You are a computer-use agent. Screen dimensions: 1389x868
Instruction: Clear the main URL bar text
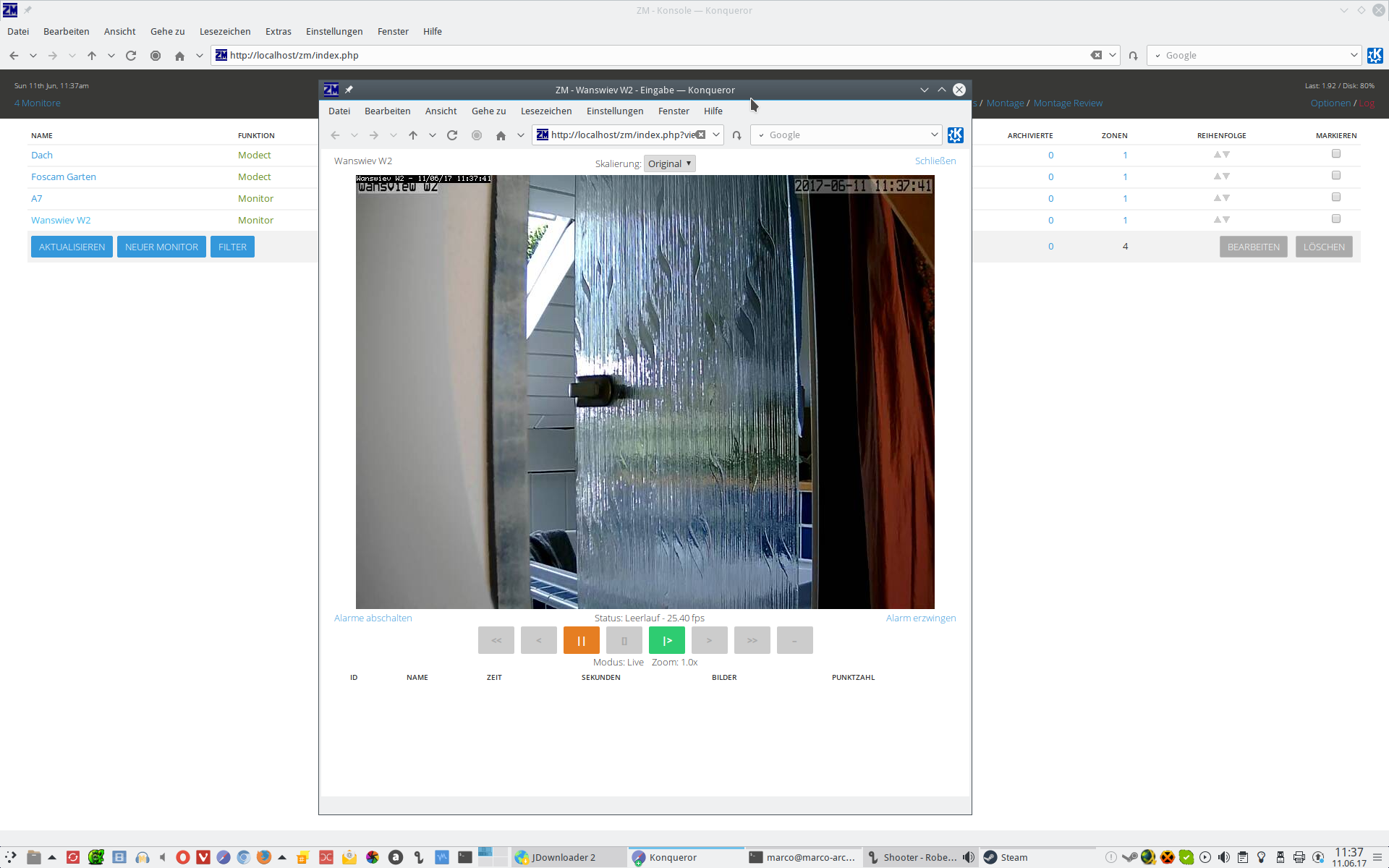pyautogui.click(x=1096, y=55)
